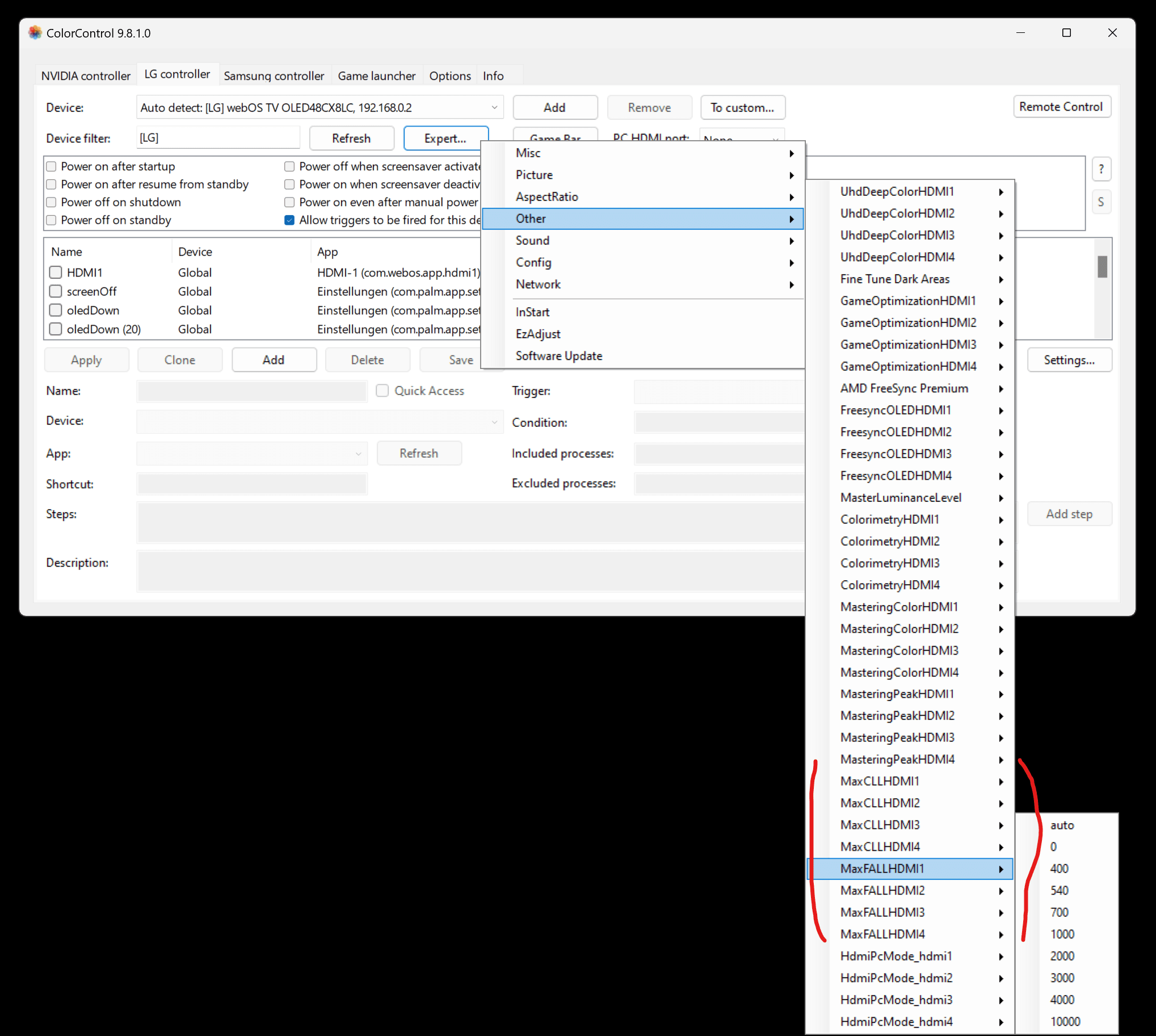Expand ColorimetryHDMI3 submenu
This screenshot has width=1156, height=1036.
coord(910,563)
